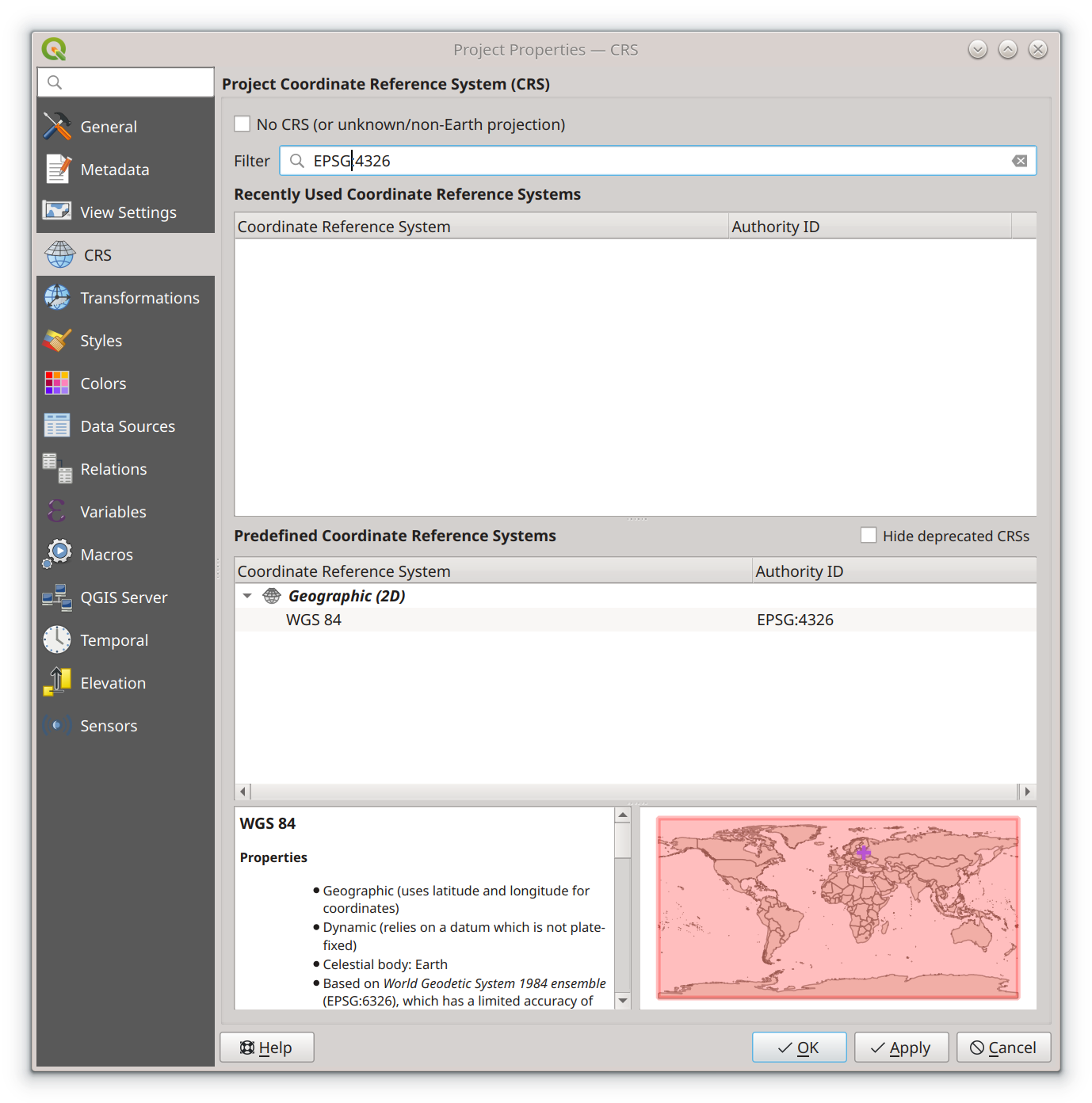
Task: Sort recent list by Authority ID header
Action: tap(869, 226)
